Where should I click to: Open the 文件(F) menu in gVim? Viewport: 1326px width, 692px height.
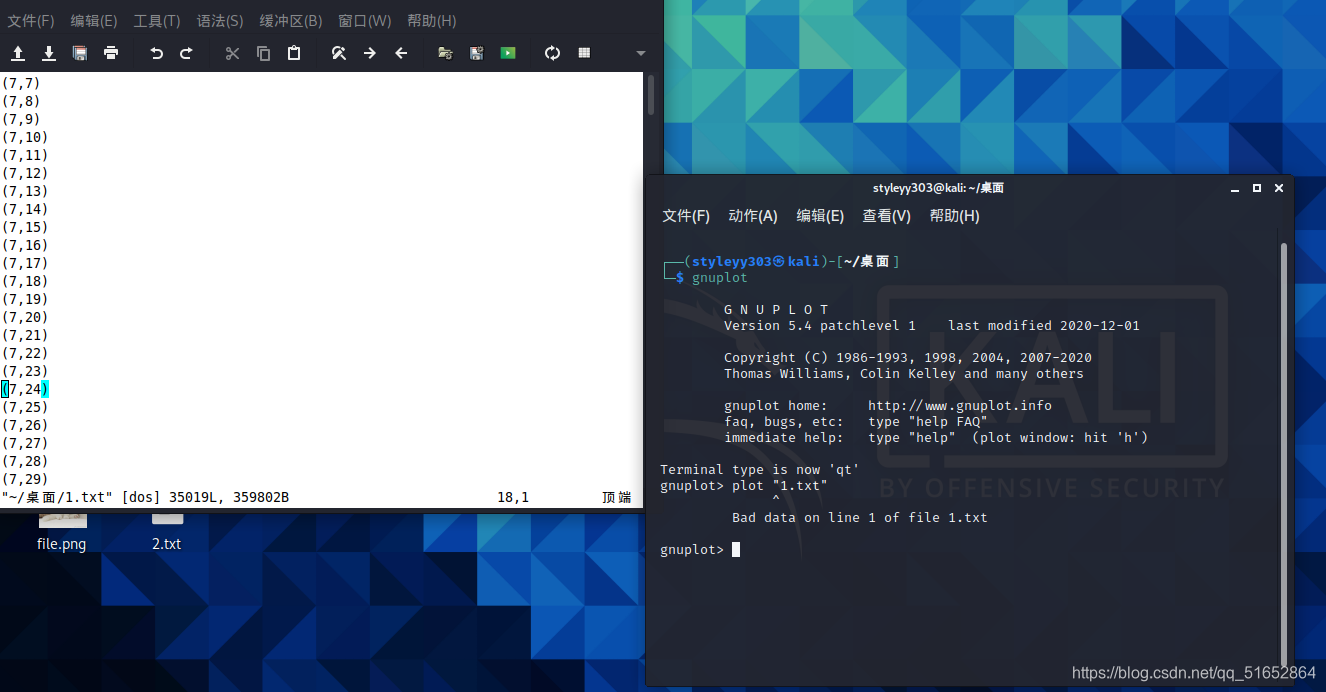pyautogui.click(x=31, y=21)
